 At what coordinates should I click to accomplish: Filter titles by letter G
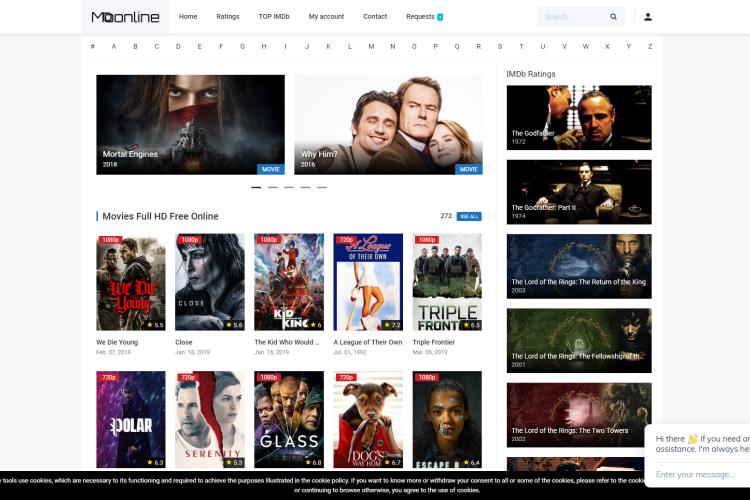click(243, 46)
